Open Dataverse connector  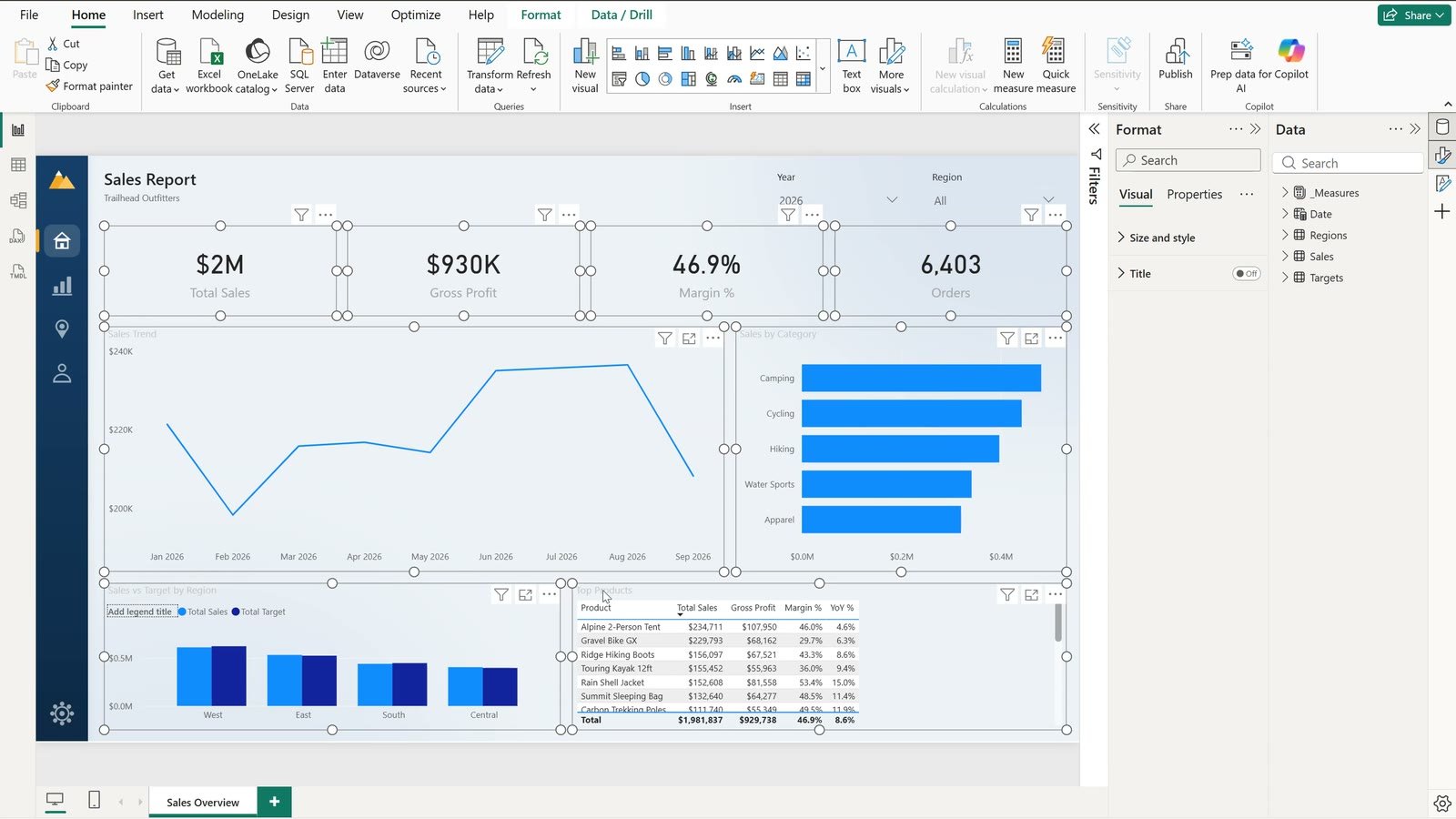tap(377, 59)
